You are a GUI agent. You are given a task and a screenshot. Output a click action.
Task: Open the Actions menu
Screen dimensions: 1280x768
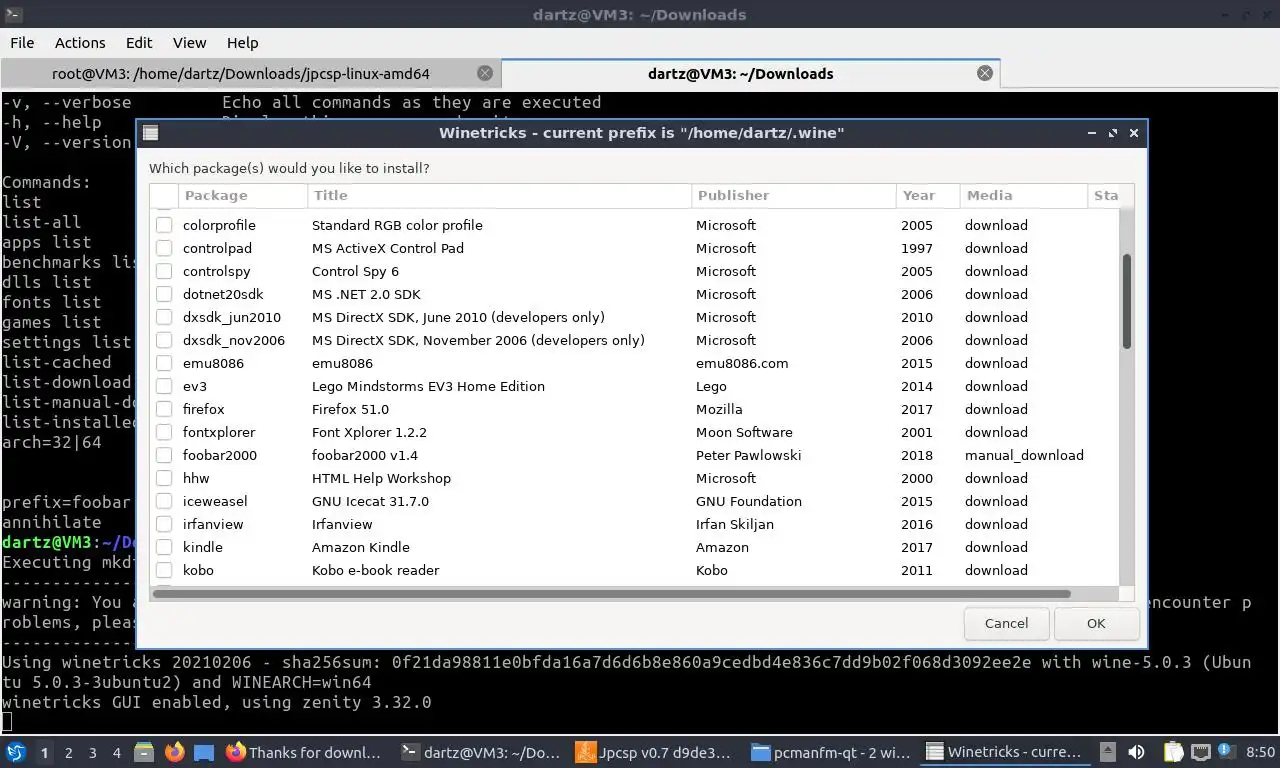80,43
